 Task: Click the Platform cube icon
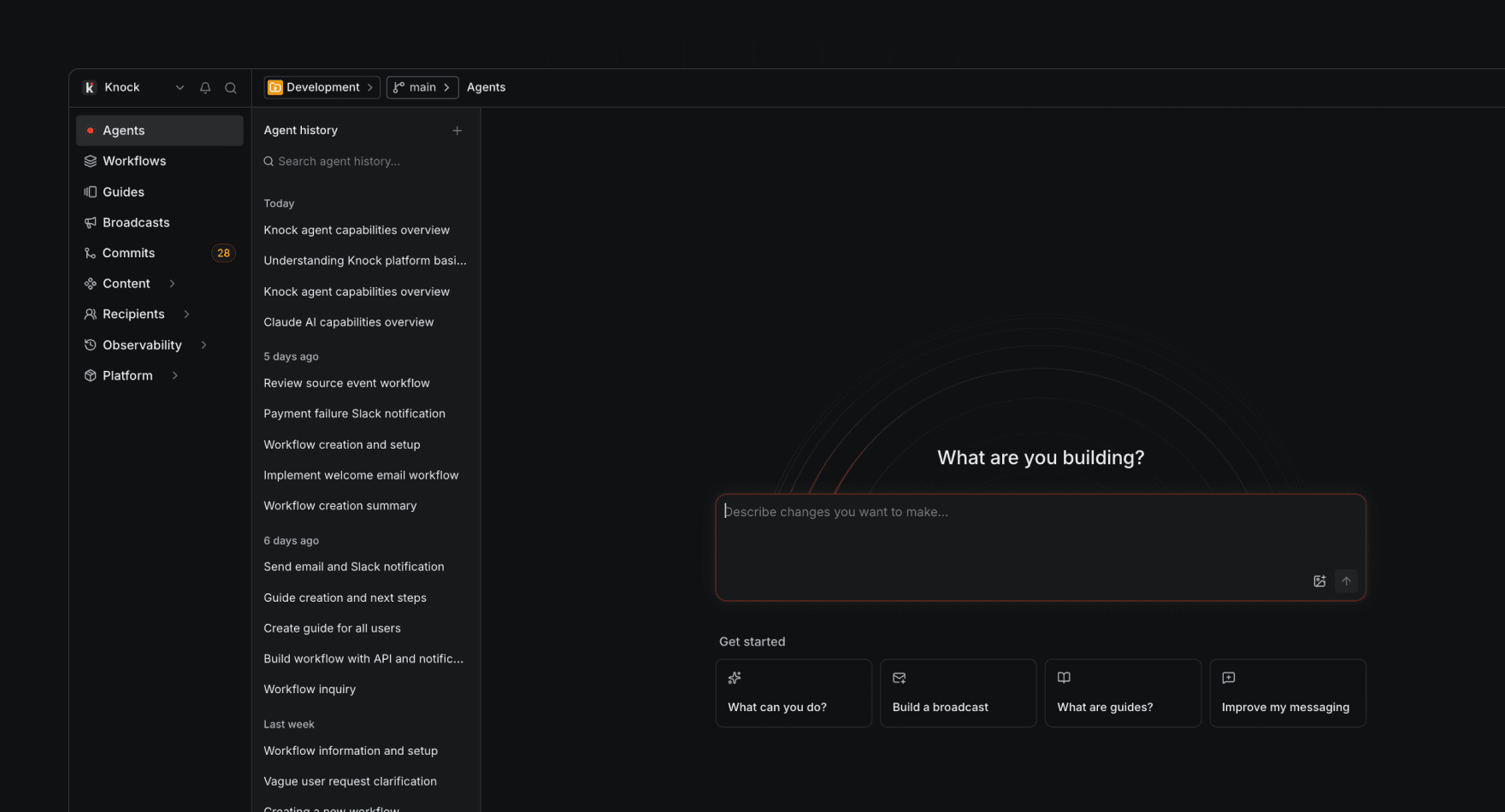91,375
